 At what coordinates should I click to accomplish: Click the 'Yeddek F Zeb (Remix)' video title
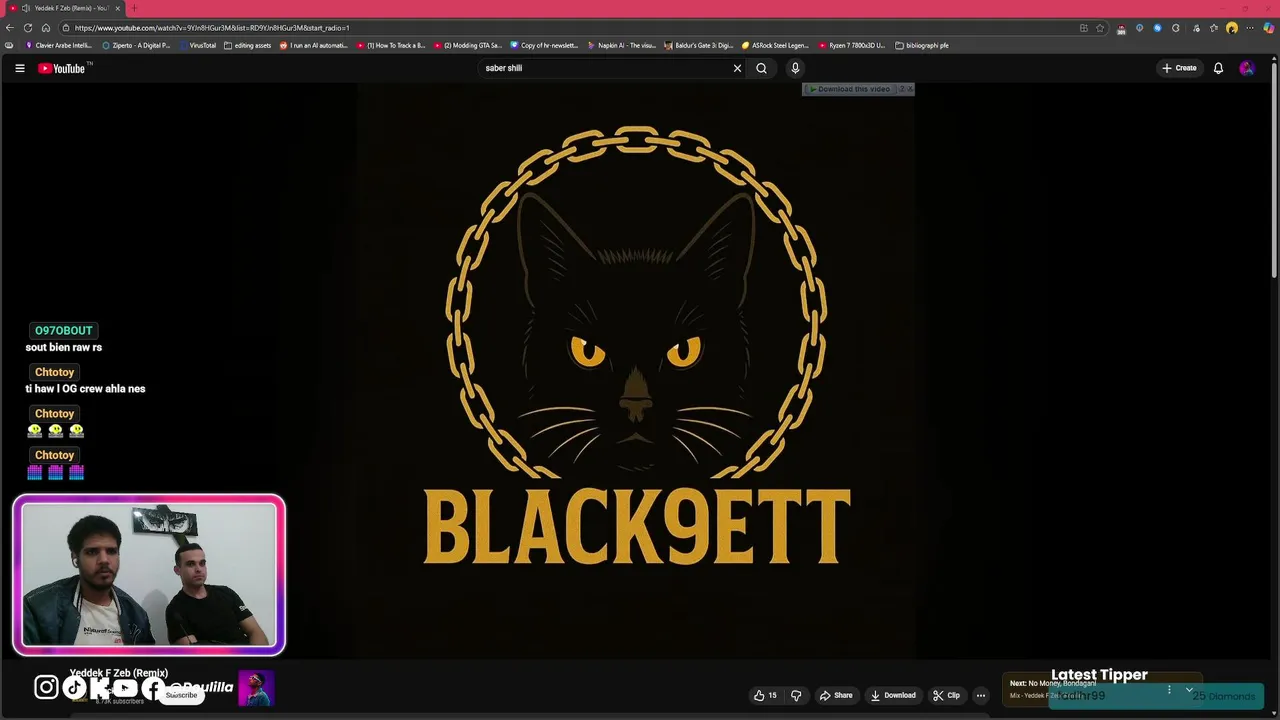118,673
